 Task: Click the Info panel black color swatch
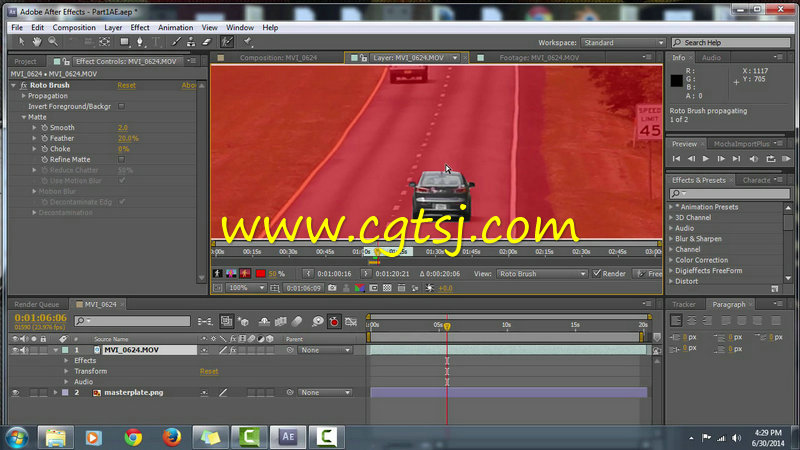(677, 80)
